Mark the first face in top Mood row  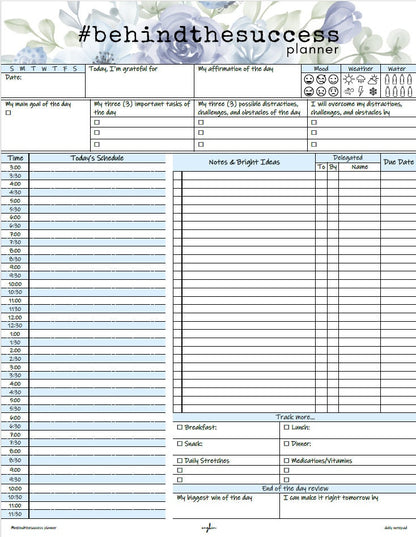click(x=309, y=79)
